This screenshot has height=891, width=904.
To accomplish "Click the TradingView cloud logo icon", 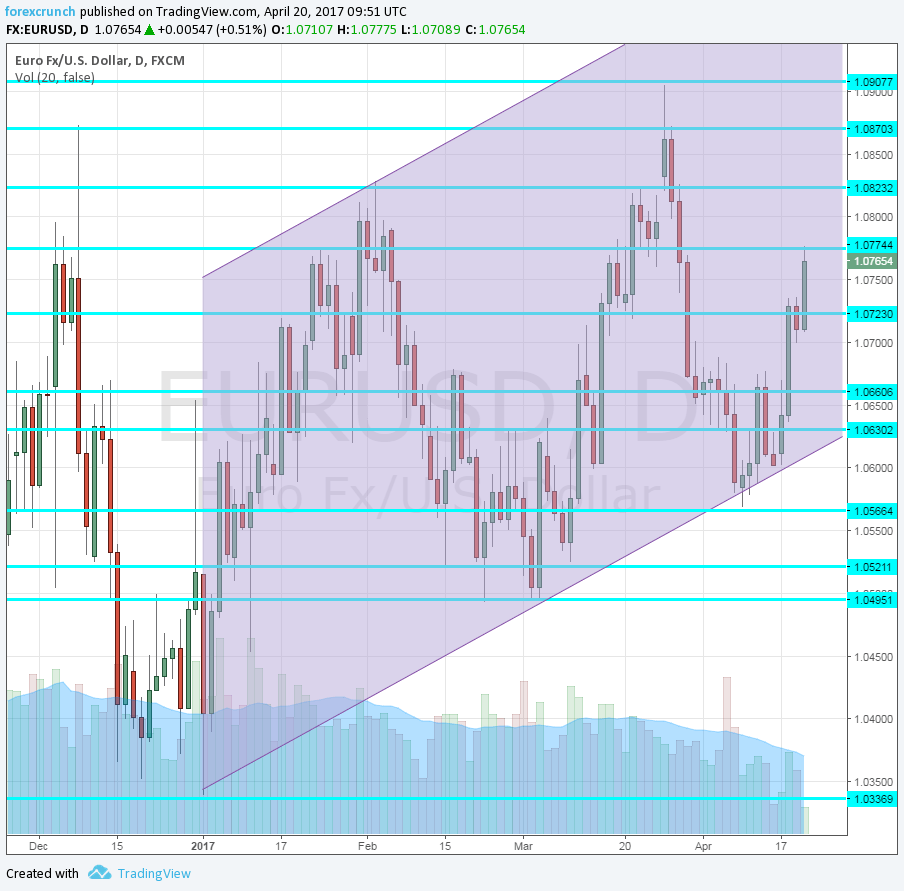I will coord(99,873).
